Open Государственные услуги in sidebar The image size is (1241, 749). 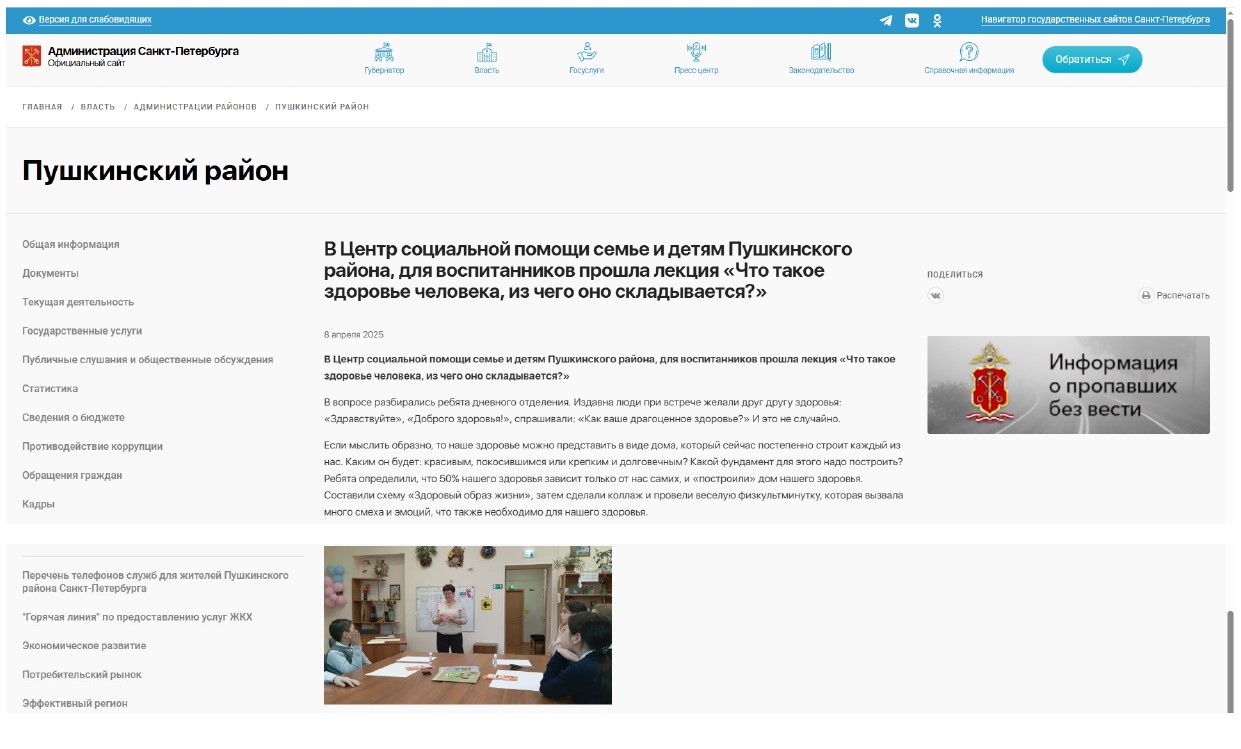[x=82, y=331]
